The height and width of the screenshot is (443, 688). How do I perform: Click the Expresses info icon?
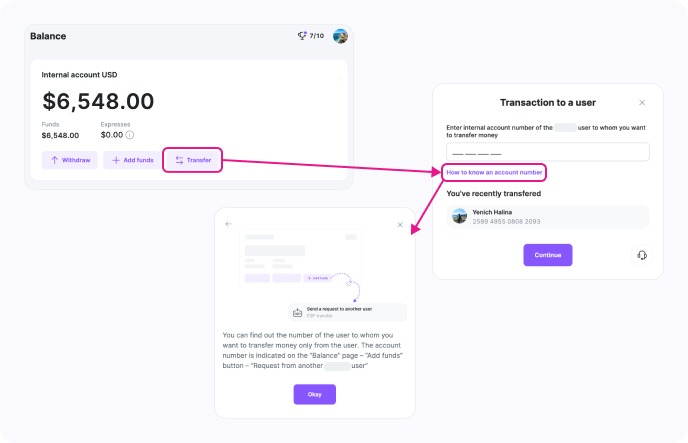(x=130, y=135)
